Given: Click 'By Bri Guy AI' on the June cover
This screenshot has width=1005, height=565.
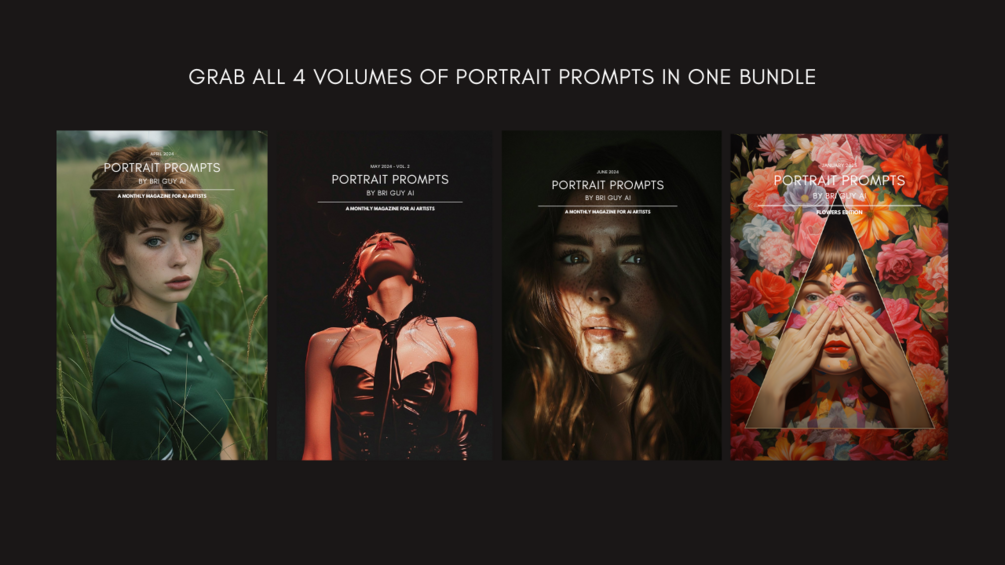Looking at the screenshot, I should point(608,198).
